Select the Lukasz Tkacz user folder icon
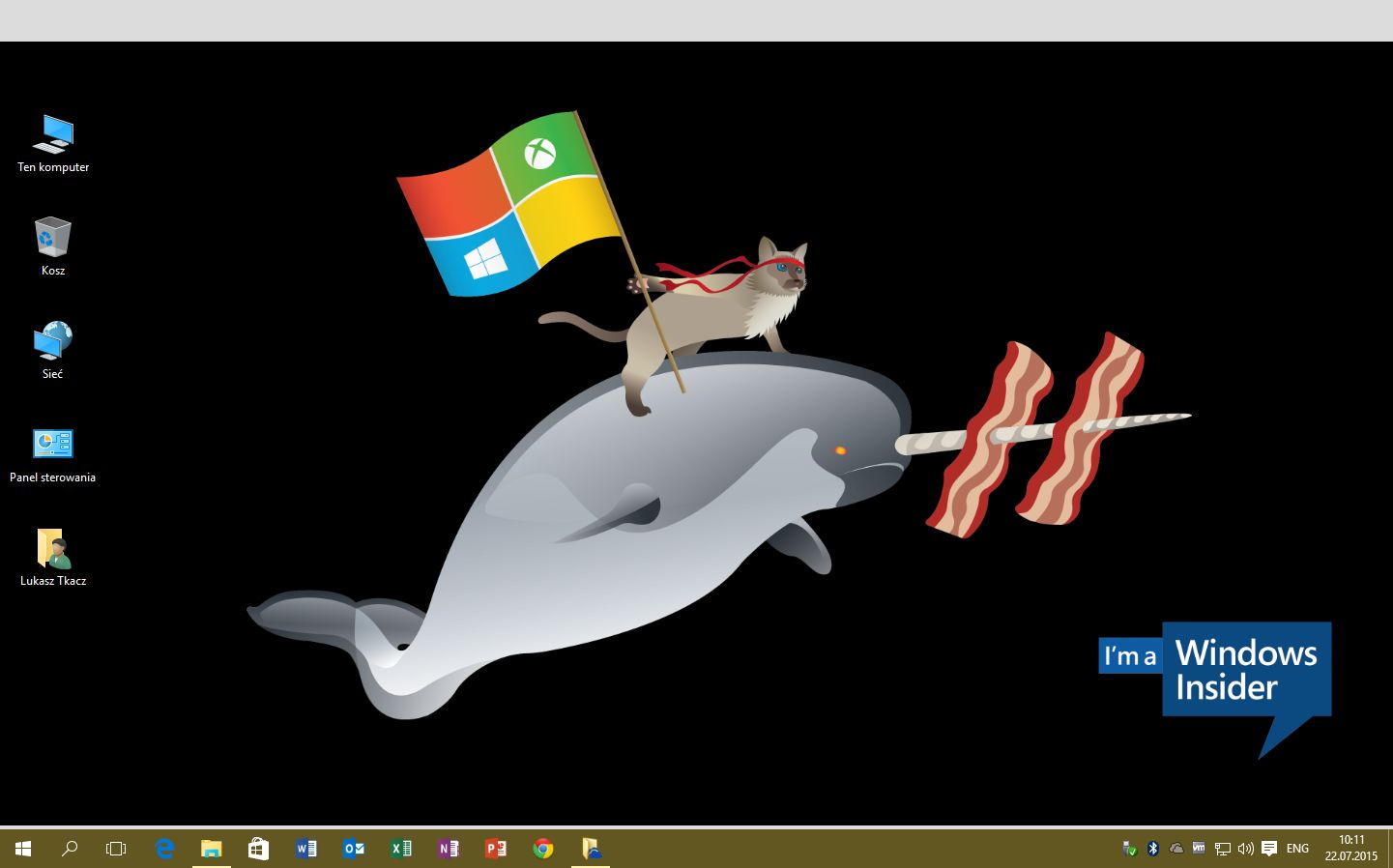The image size is (1393, 868). (53, 558)
